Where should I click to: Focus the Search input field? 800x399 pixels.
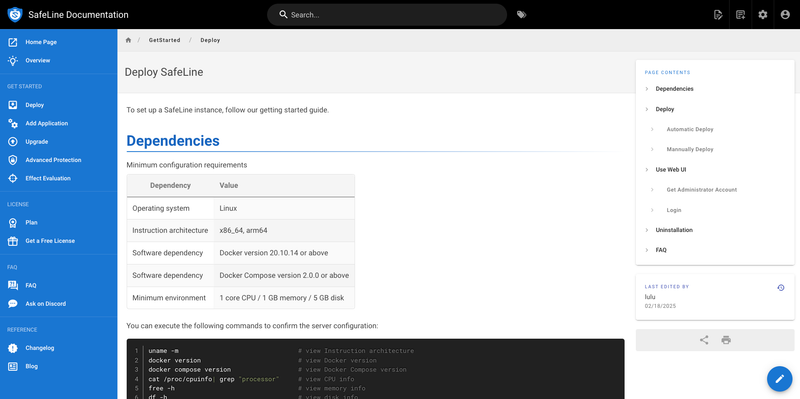click(x=387, y=15)
